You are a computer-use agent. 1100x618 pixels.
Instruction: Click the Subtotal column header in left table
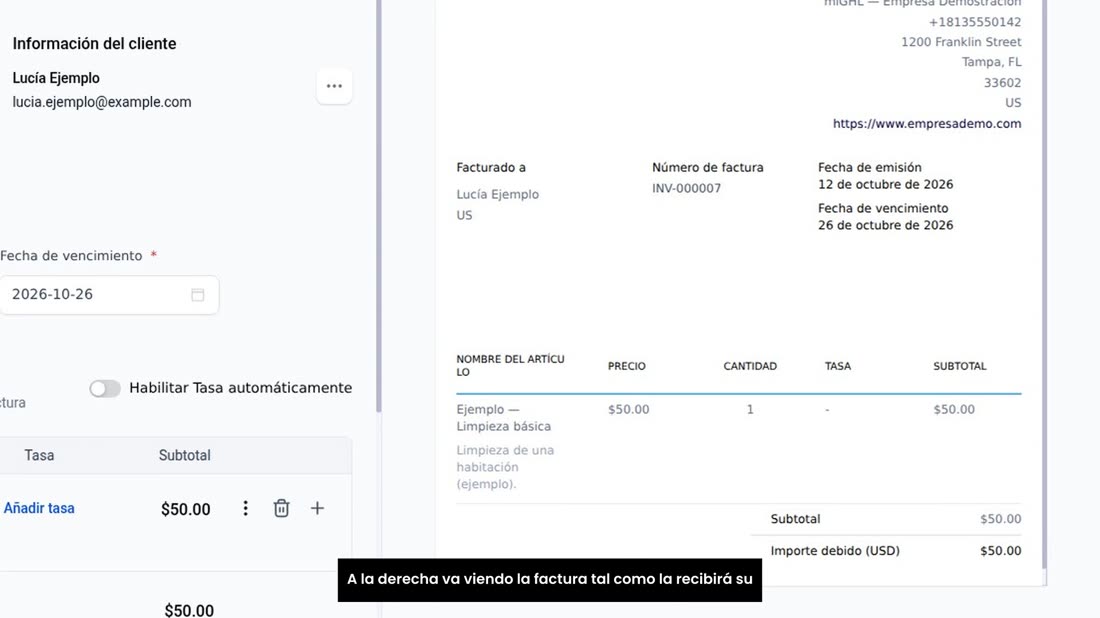click(x=185, y=455)
